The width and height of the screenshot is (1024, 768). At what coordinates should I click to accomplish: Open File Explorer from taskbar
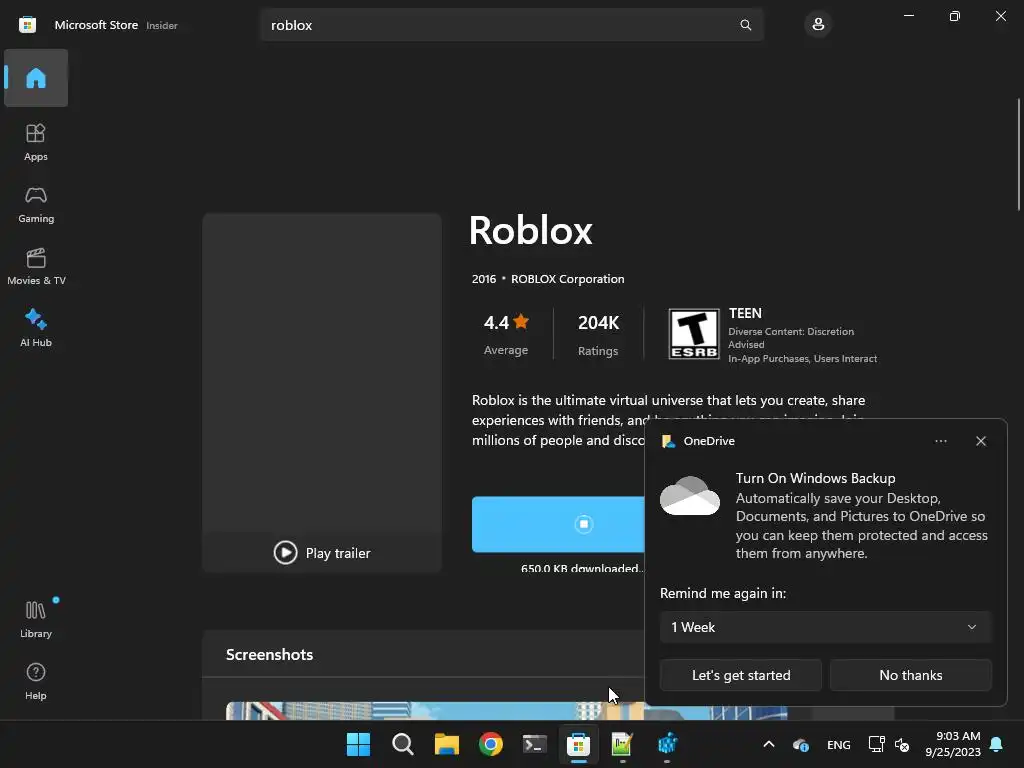click(447, 744)
